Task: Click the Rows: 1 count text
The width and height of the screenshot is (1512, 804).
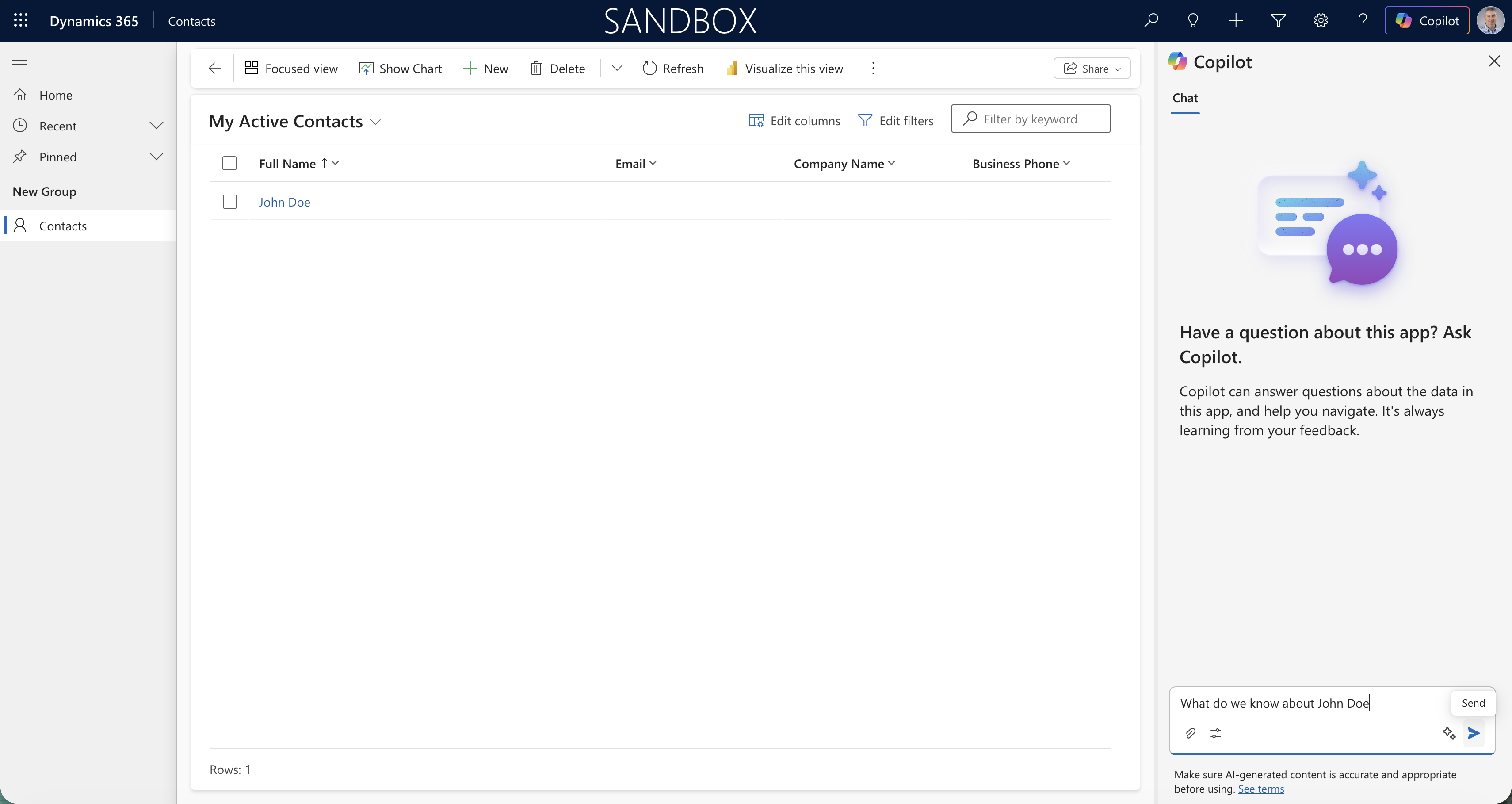Action: [230, 770]
